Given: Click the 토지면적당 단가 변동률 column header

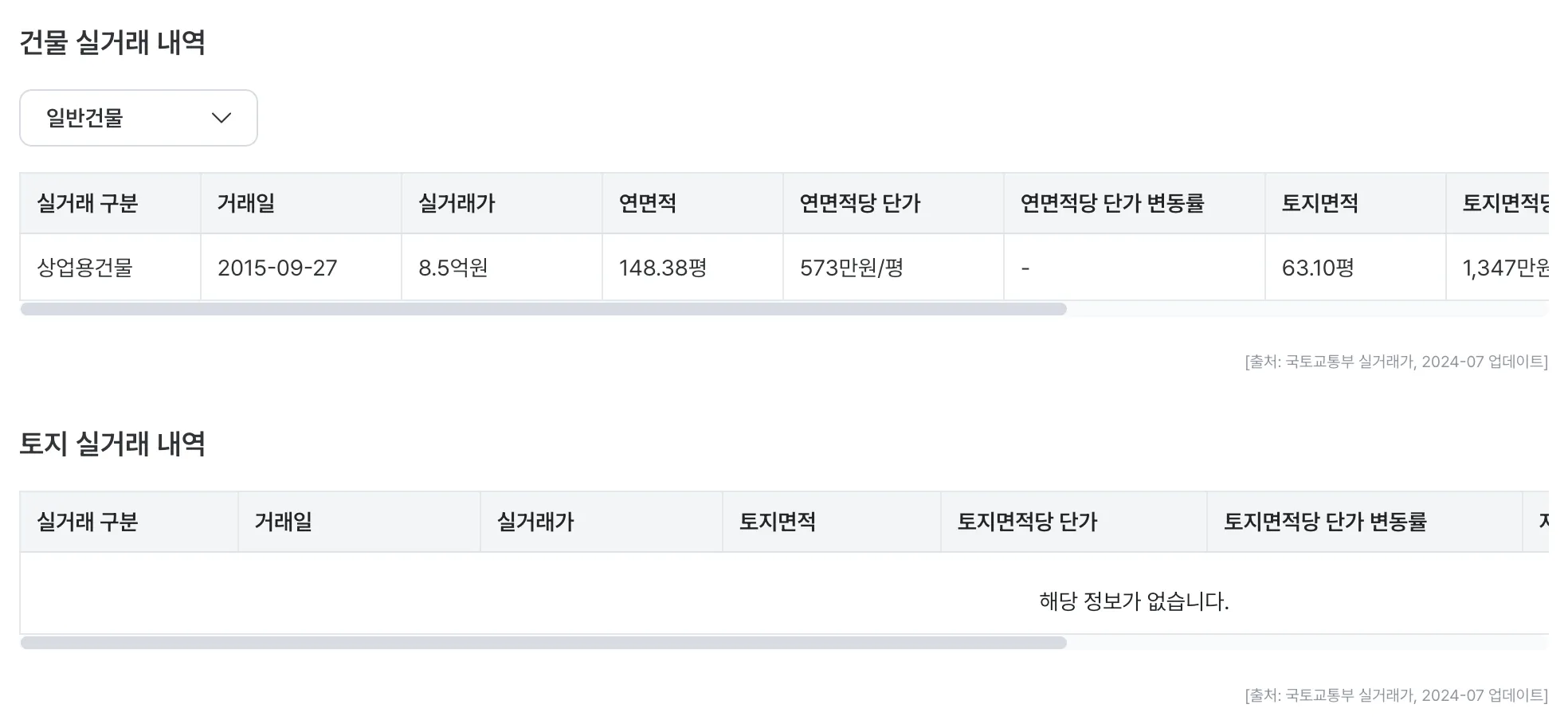Looking at the screenshot, I should point(1325,522).
